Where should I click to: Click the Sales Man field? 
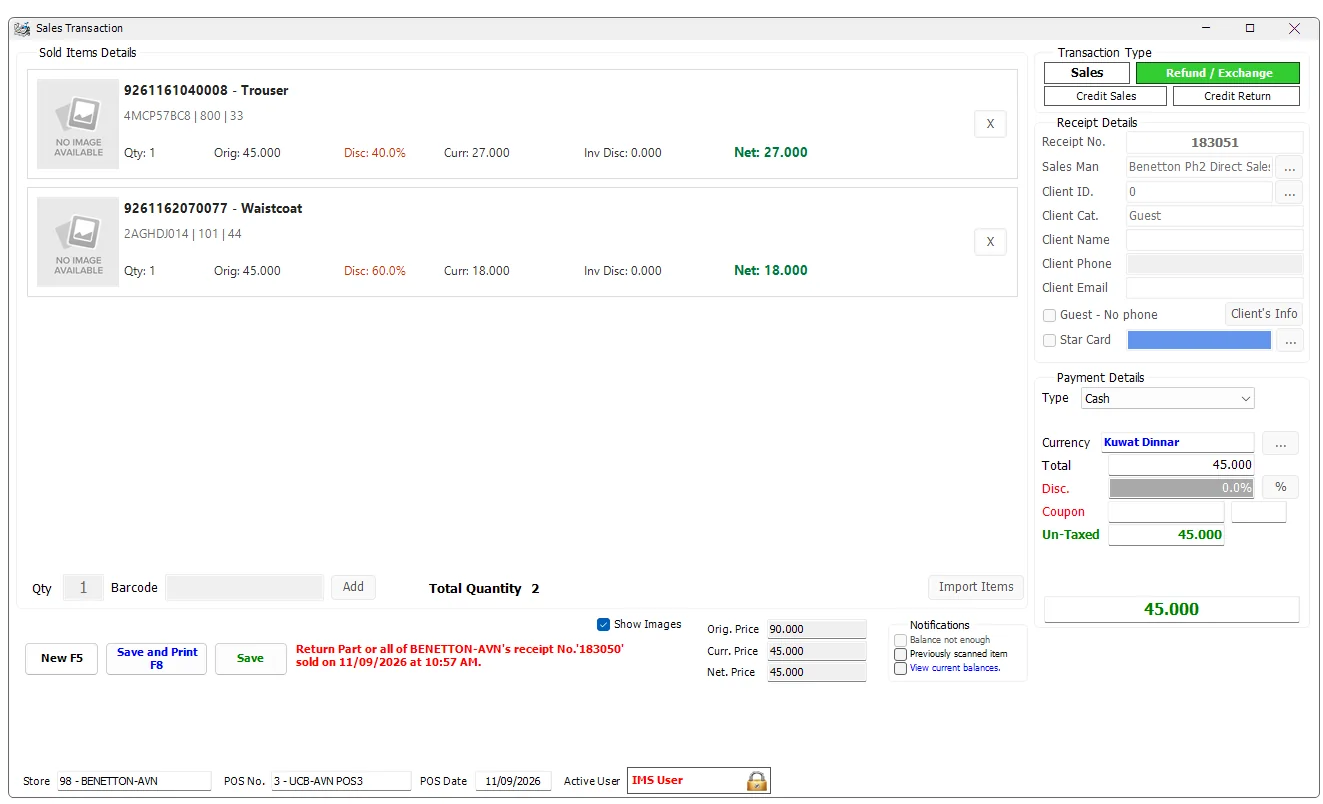click(1199, 167)
